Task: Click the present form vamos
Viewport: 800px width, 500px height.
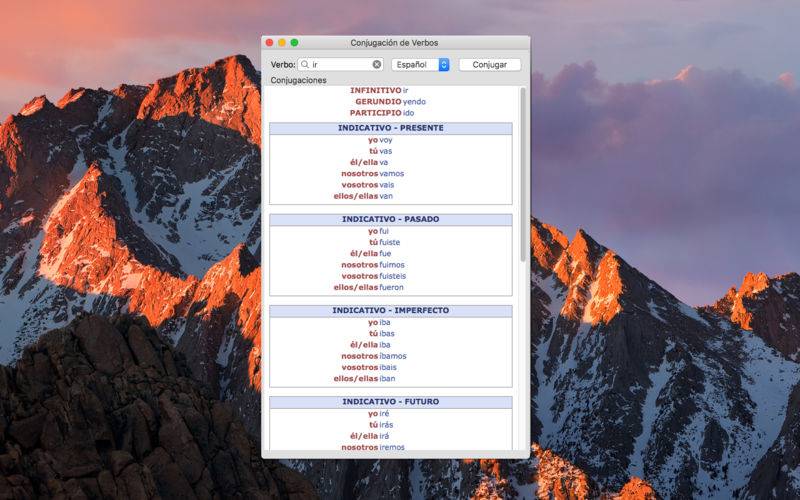Action: [392, 174]
